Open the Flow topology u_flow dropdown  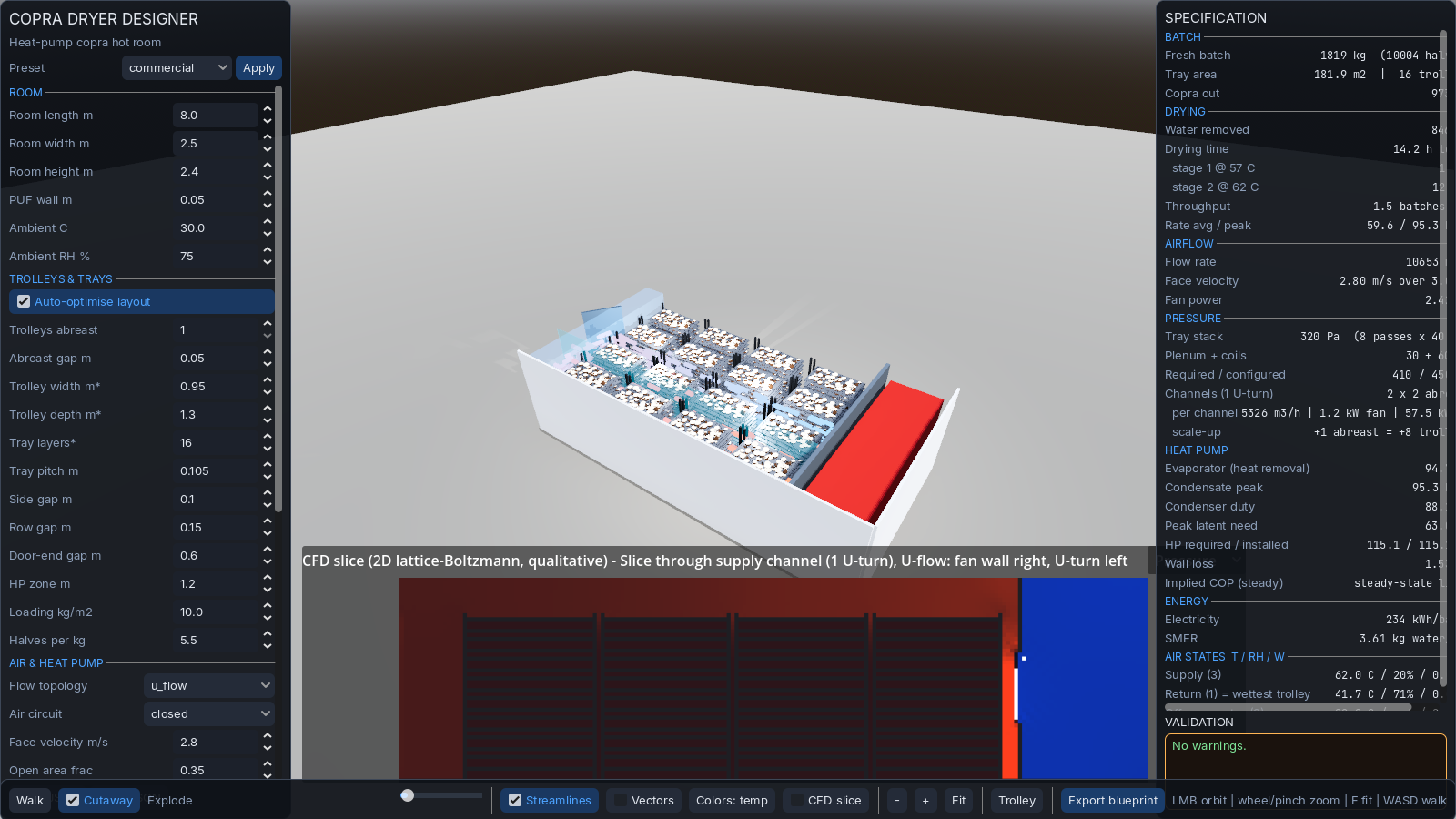209,686
